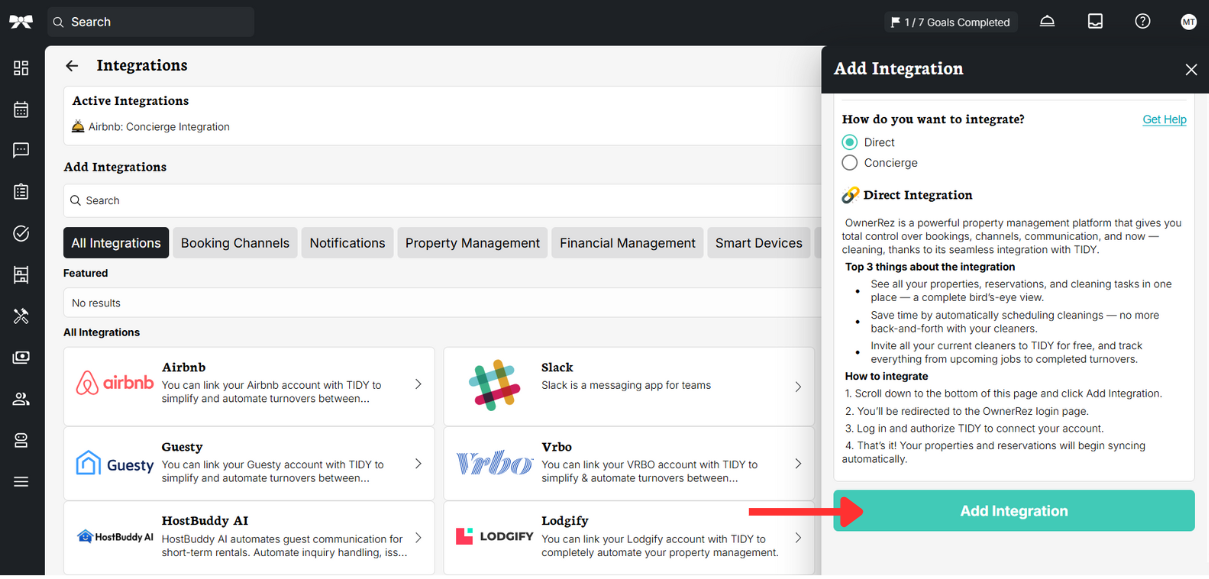Viewport: 1209px width, 579px height.
Task: Open the tools wrench icon in sidebar
Action: point(21,316)
